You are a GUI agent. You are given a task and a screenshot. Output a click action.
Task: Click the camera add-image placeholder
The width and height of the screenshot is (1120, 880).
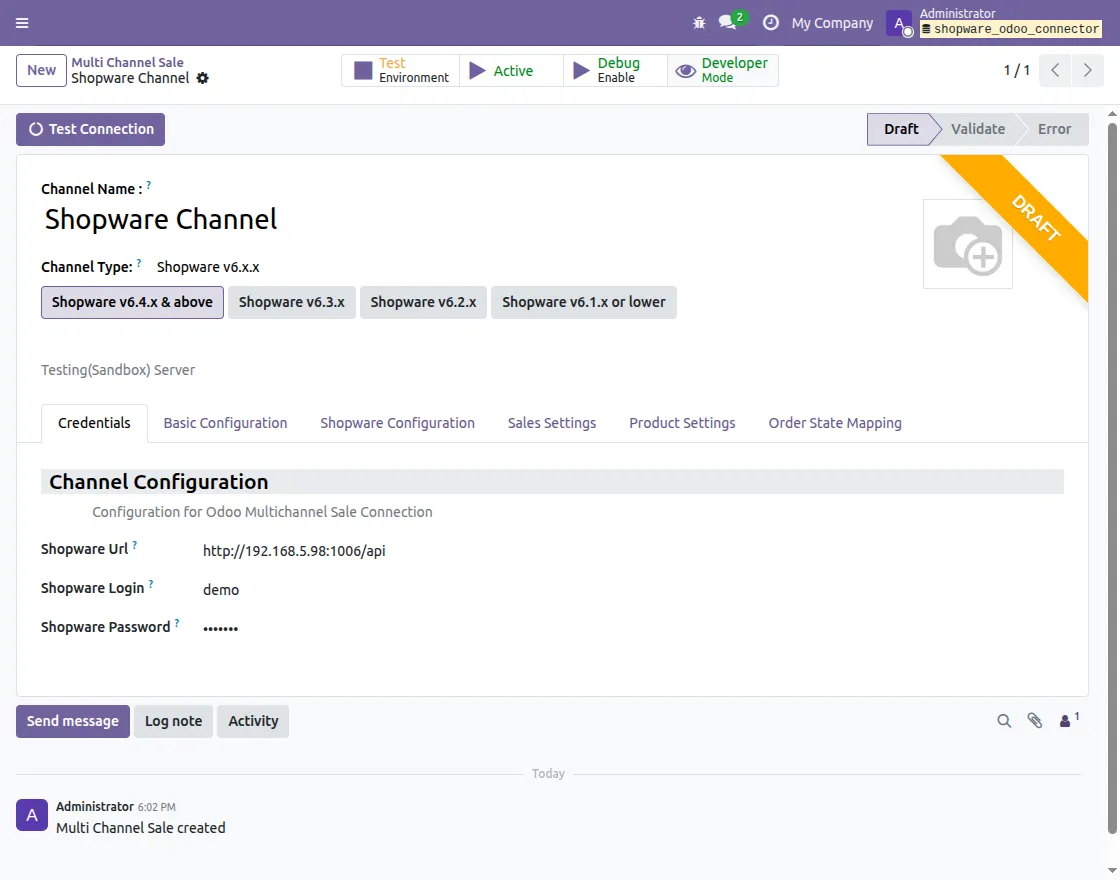pos(968,244)
